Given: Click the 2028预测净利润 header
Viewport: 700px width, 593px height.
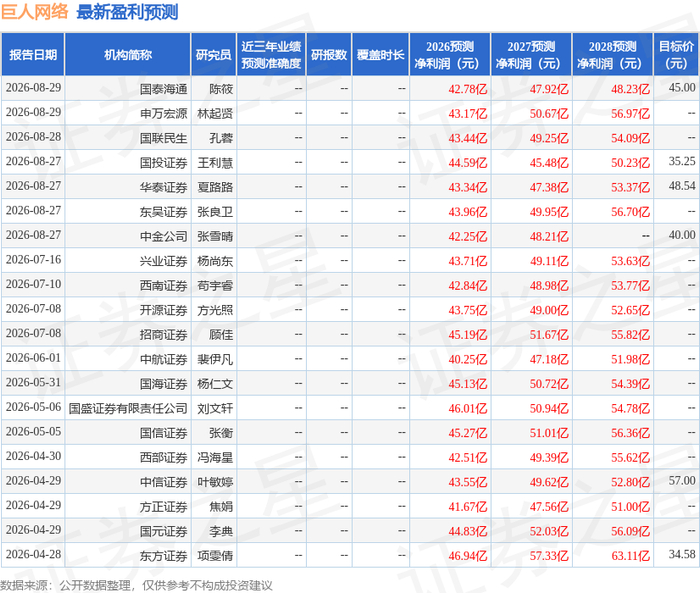Looking at the screenshot, I should 612,55.
